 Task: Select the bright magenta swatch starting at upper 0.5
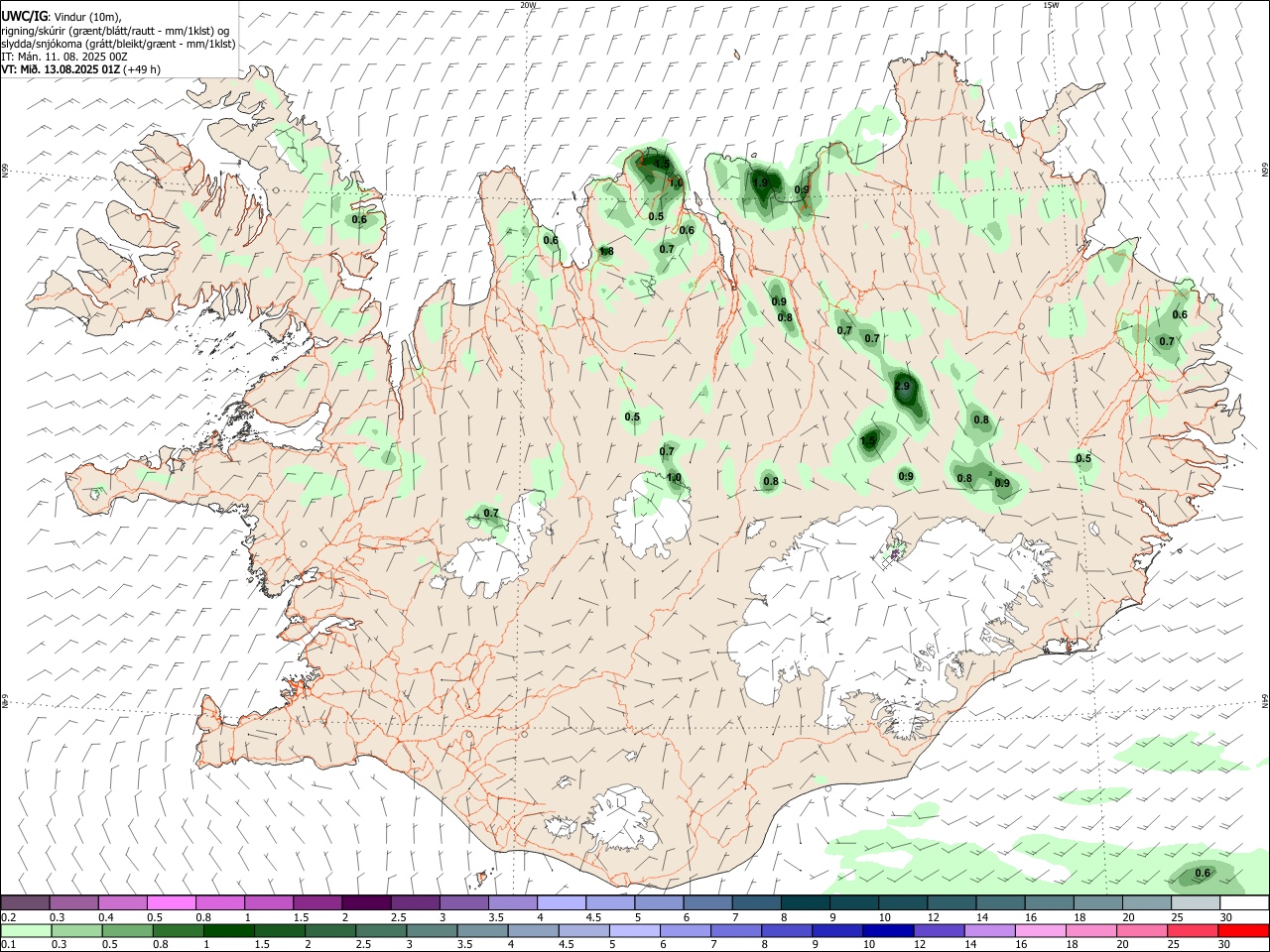(x=171, y=902)
